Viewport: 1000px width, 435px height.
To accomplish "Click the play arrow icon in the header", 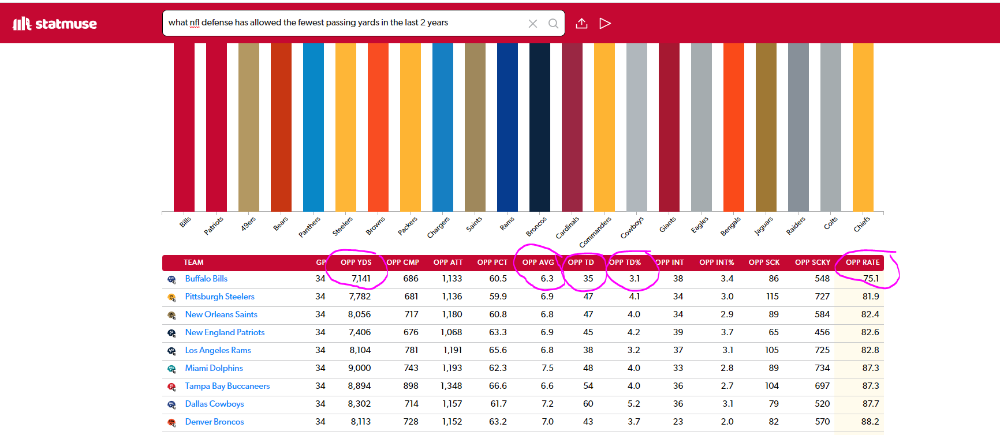I will click(605, 24).
